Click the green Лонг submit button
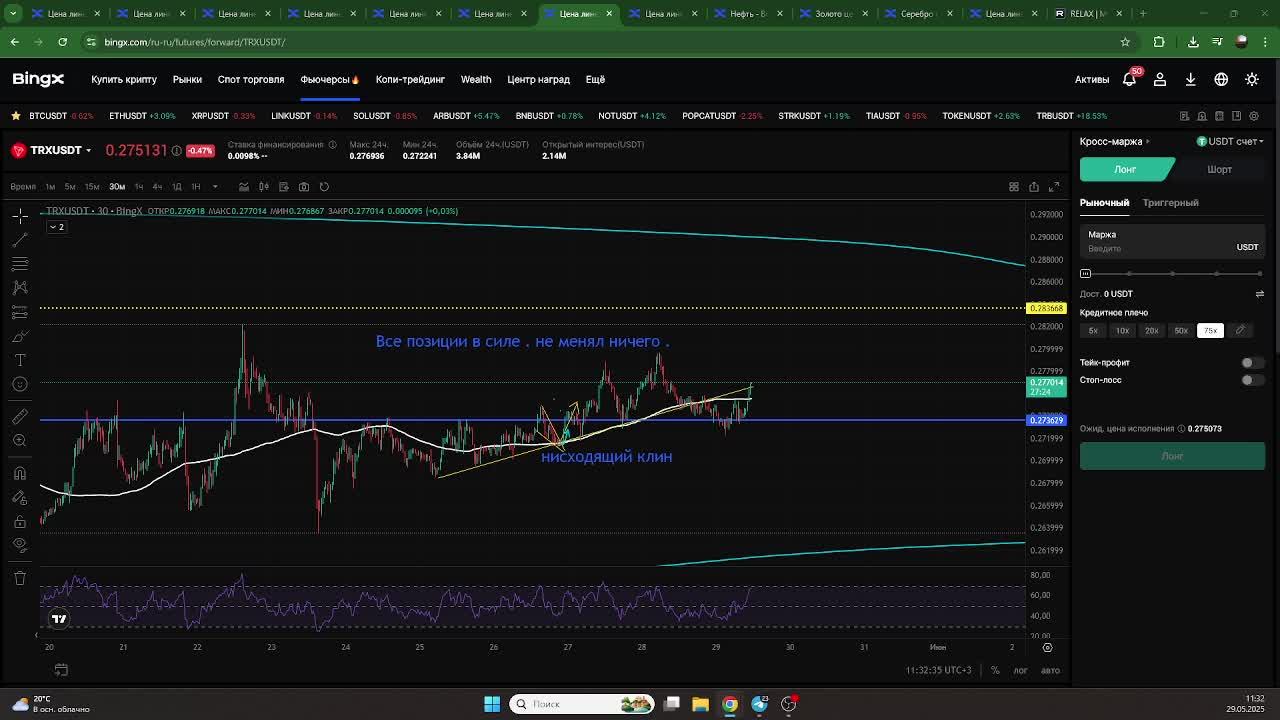Viewport: 1280px width, 720px height. click(1172, 456)
